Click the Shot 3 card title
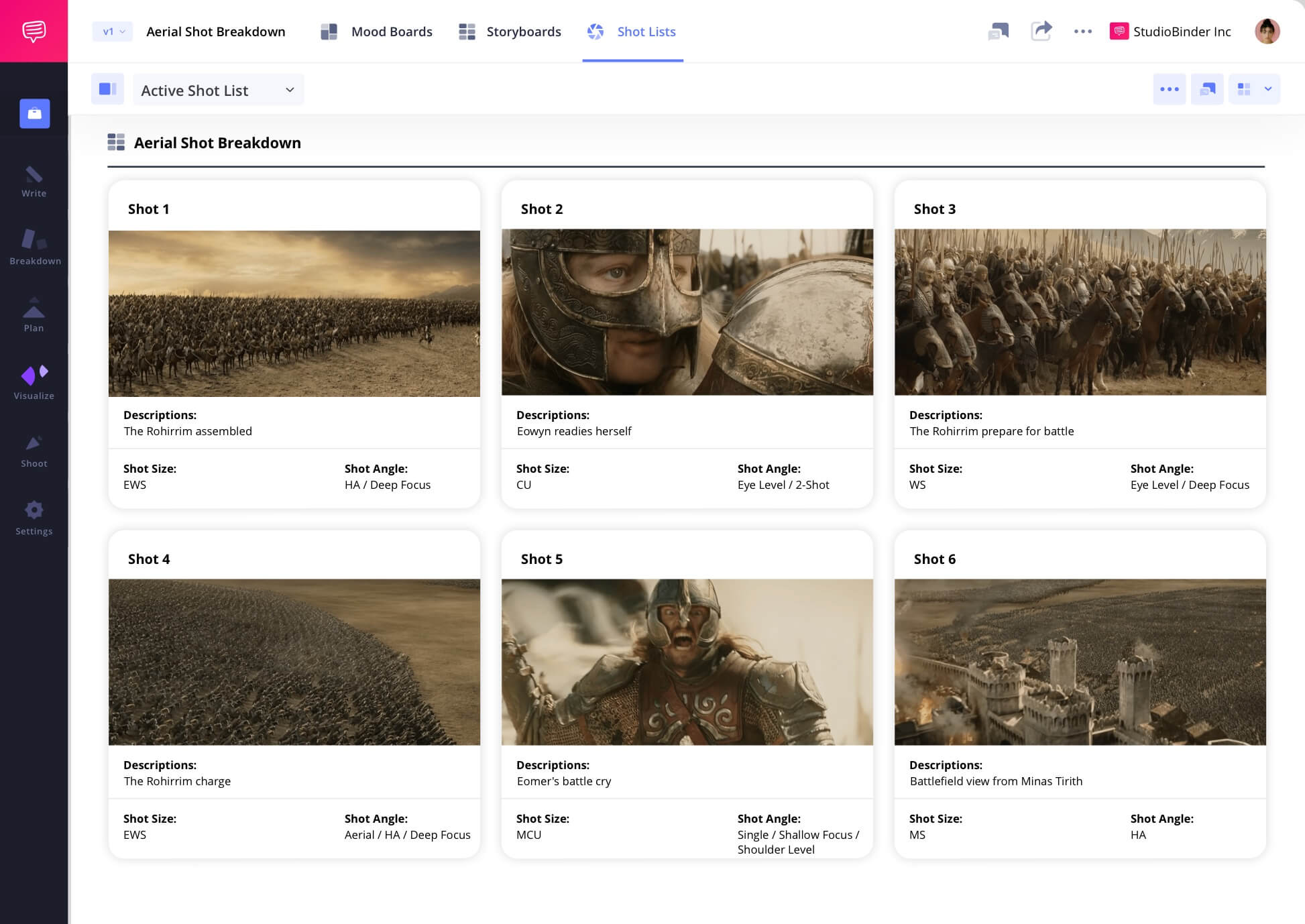This screenshot has width=1305, height=924. pos(935,209)
